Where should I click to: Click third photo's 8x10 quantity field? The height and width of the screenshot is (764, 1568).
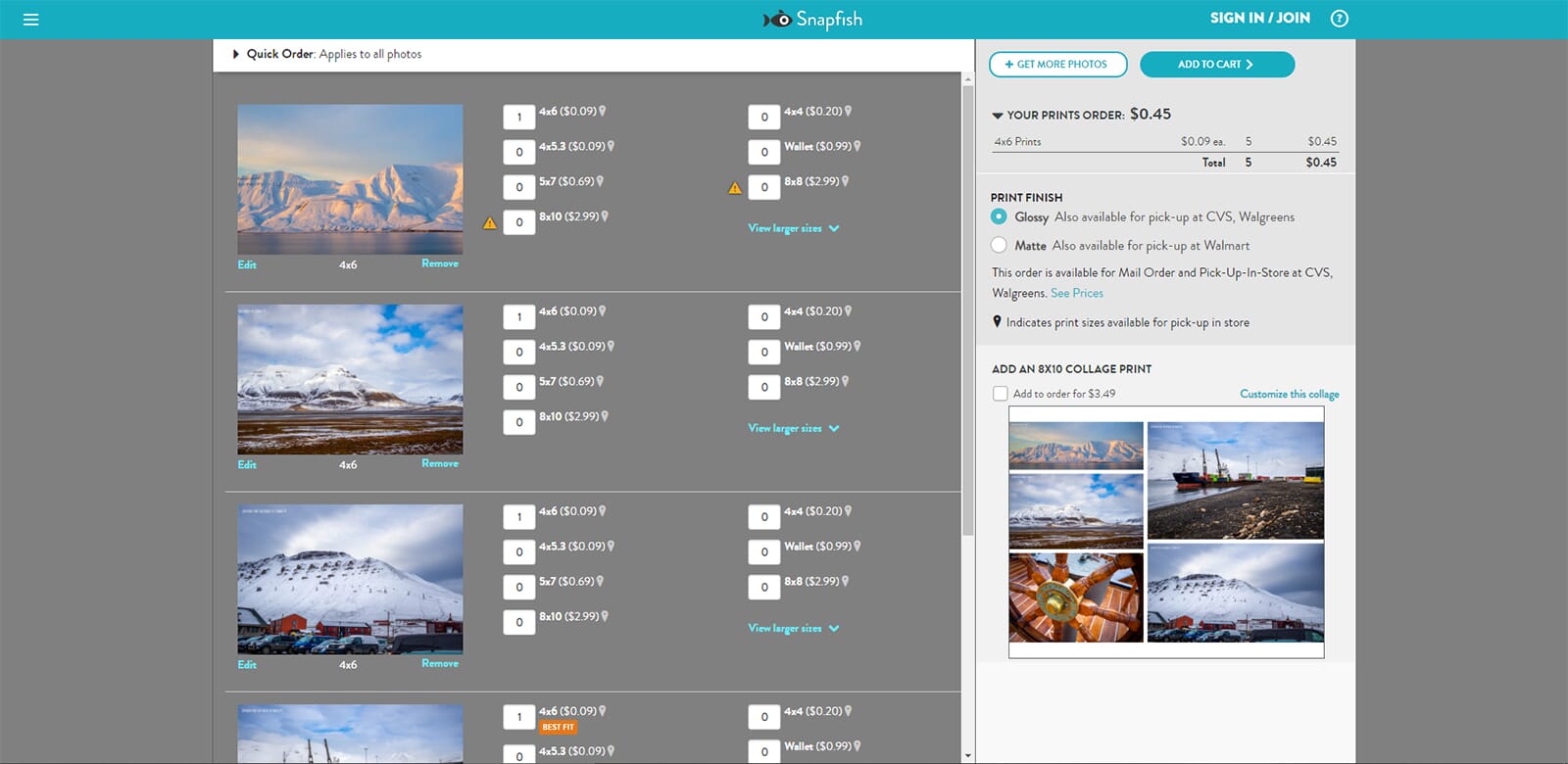point(519,622)
